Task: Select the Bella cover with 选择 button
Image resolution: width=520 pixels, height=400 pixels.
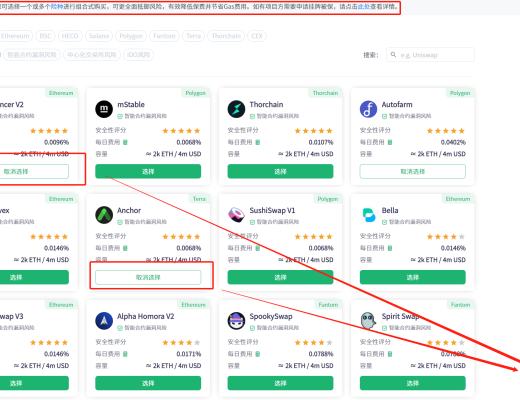Action: (x=413, y=277)
